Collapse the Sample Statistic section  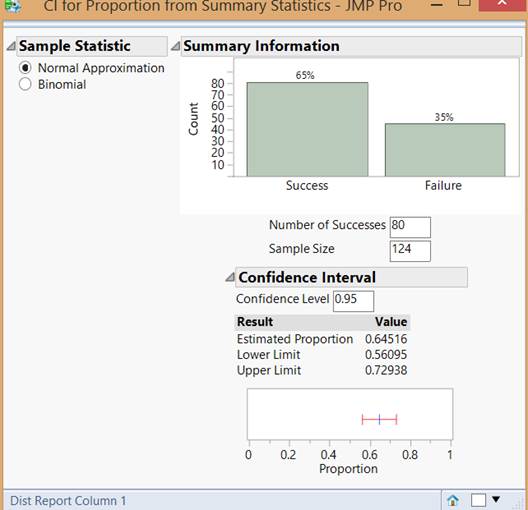pyautogui.click(x=11, y=46)
